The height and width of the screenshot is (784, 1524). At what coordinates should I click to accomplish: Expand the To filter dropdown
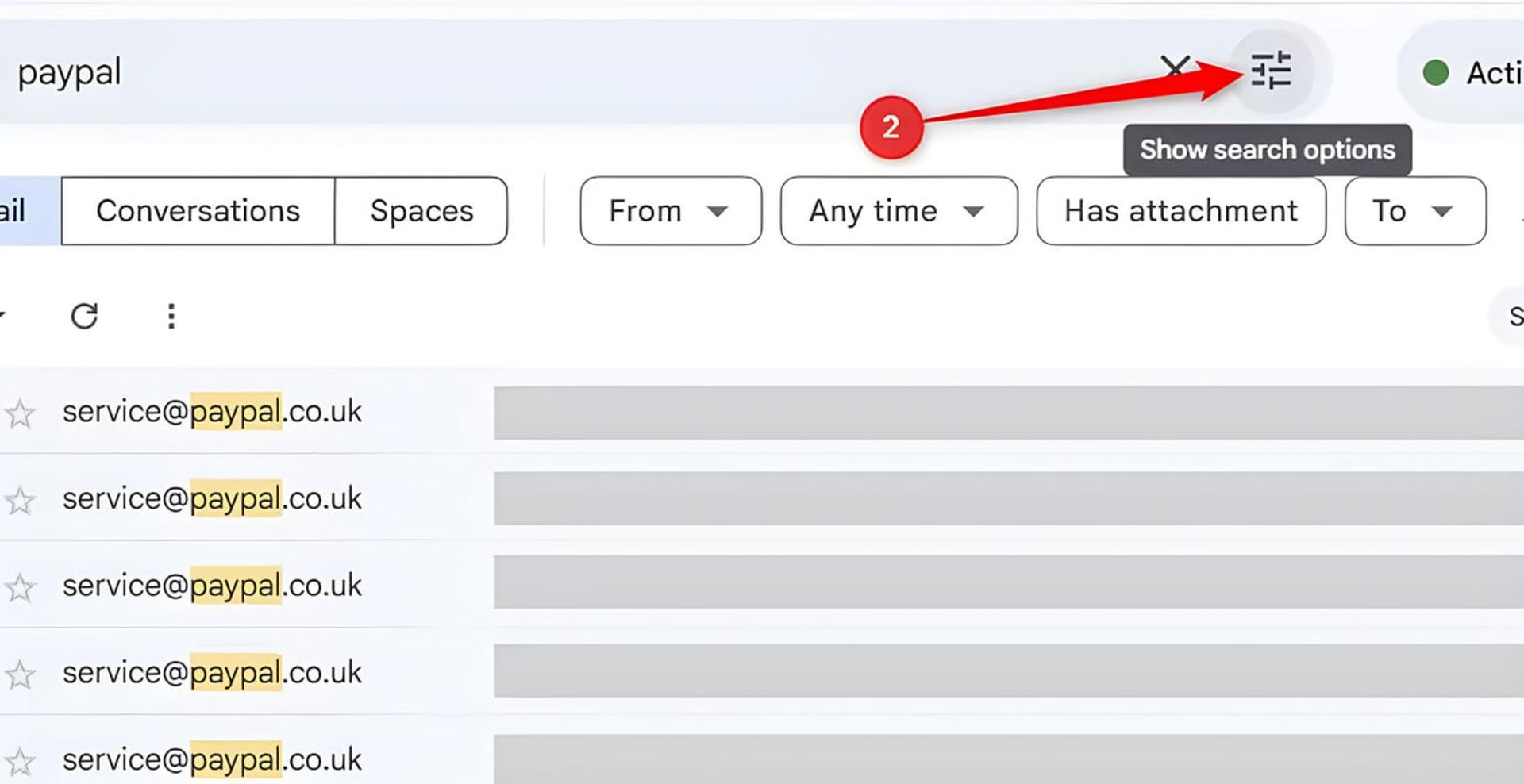click(1415, 211)
